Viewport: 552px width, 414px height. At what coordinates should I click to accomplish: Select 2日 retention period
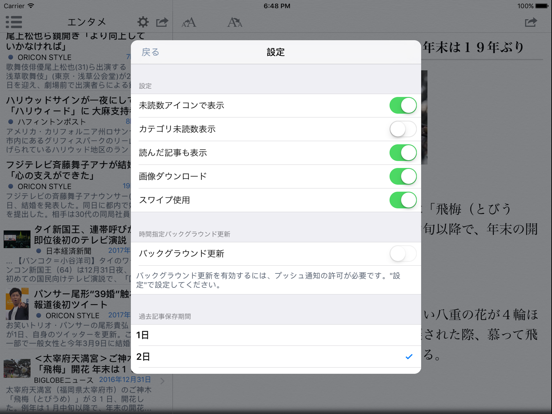click(276, 357)
